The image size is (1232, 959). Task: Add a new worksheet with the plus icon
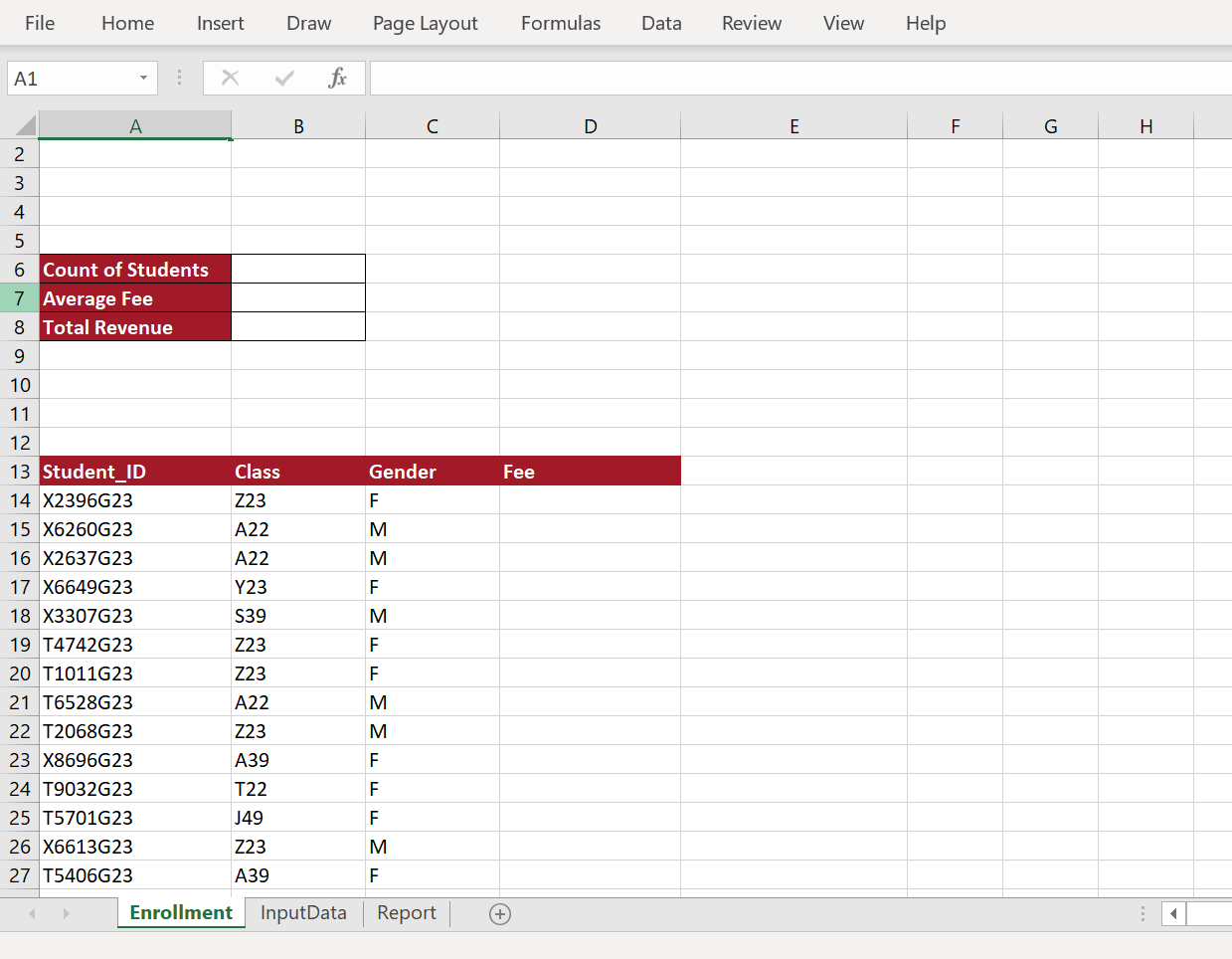click(499, 913)
